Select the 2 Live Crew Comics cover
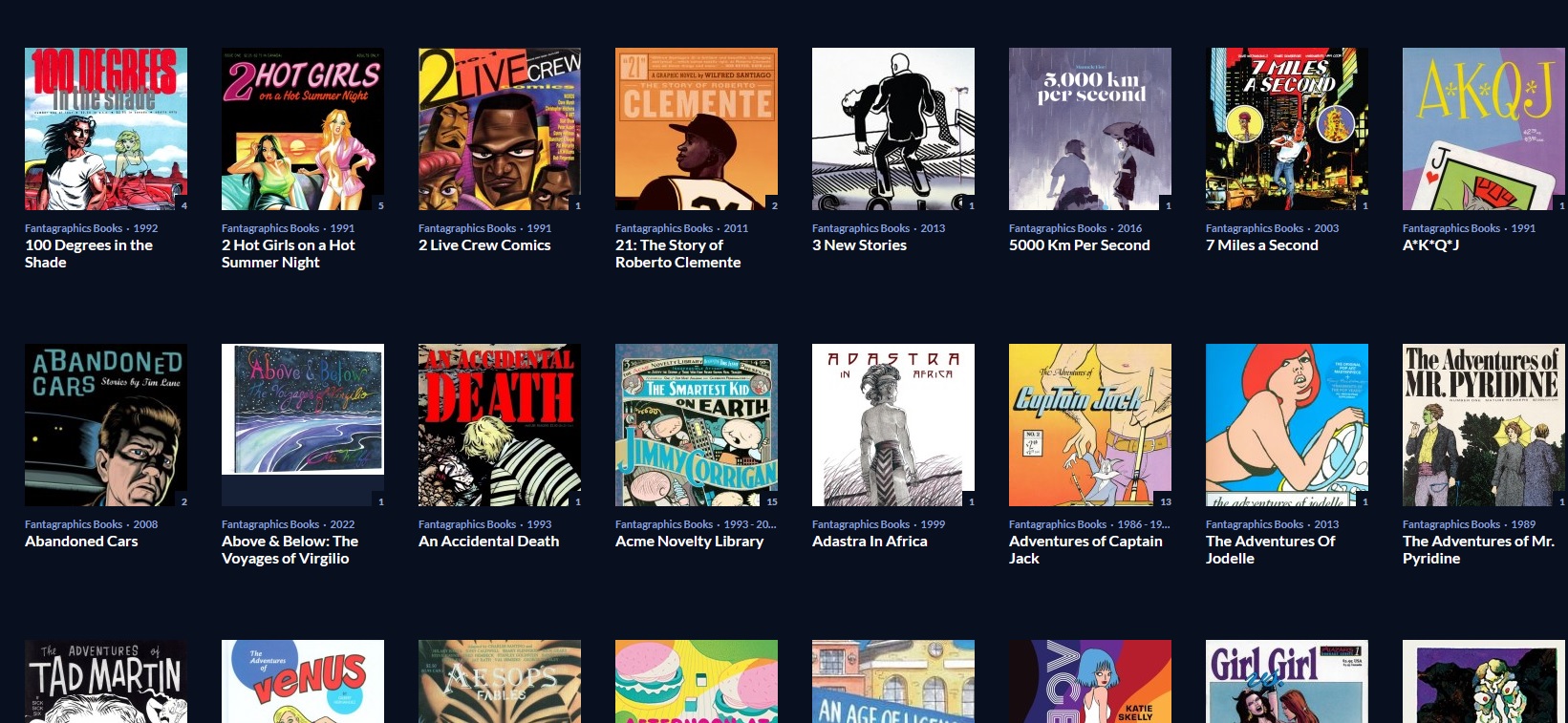Screen dimensions: 1568x723 (x=500, y=129)
